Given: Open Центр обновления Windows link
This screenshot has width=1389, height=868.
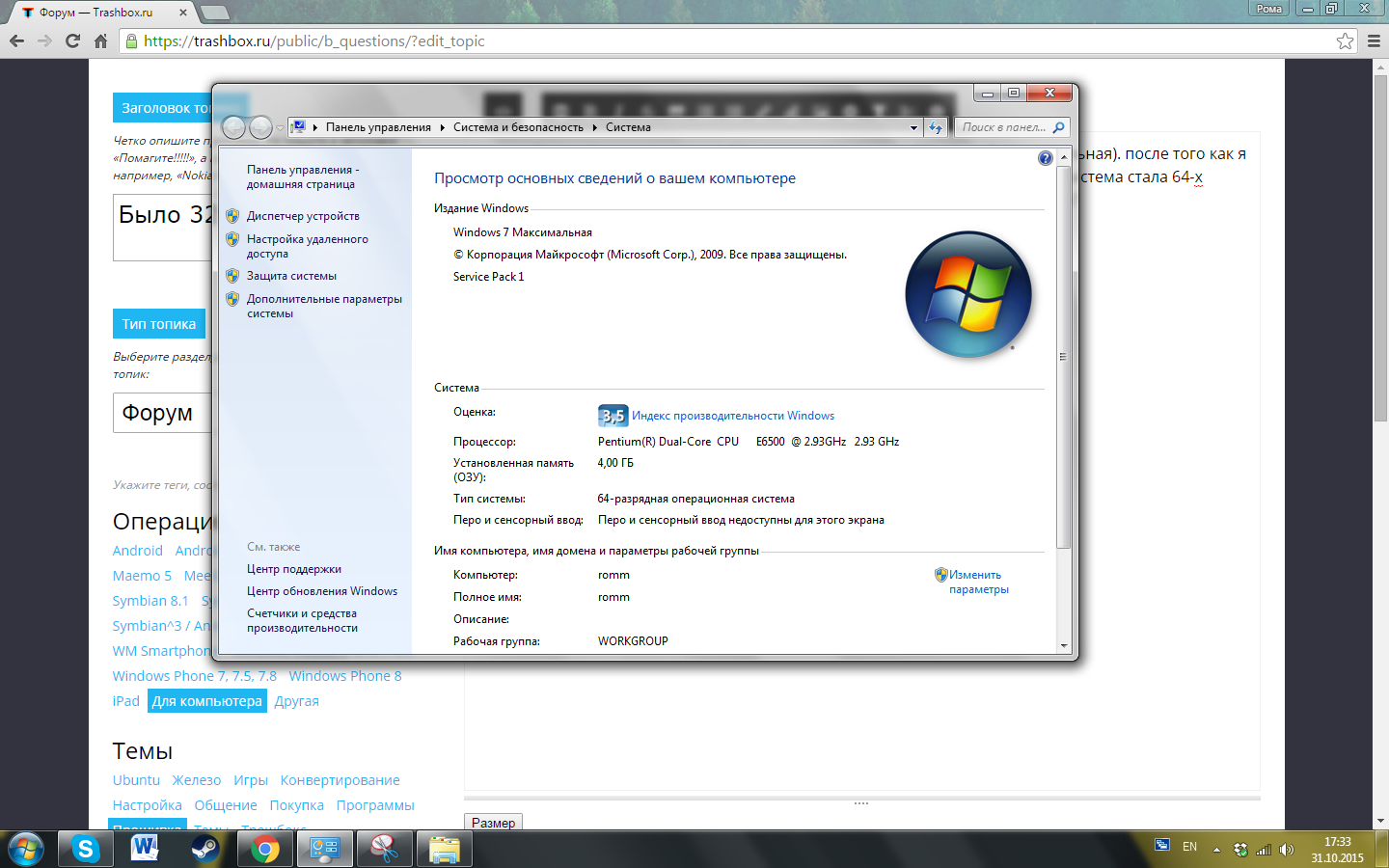Looking at the screenshot, I should pos(322,591).
